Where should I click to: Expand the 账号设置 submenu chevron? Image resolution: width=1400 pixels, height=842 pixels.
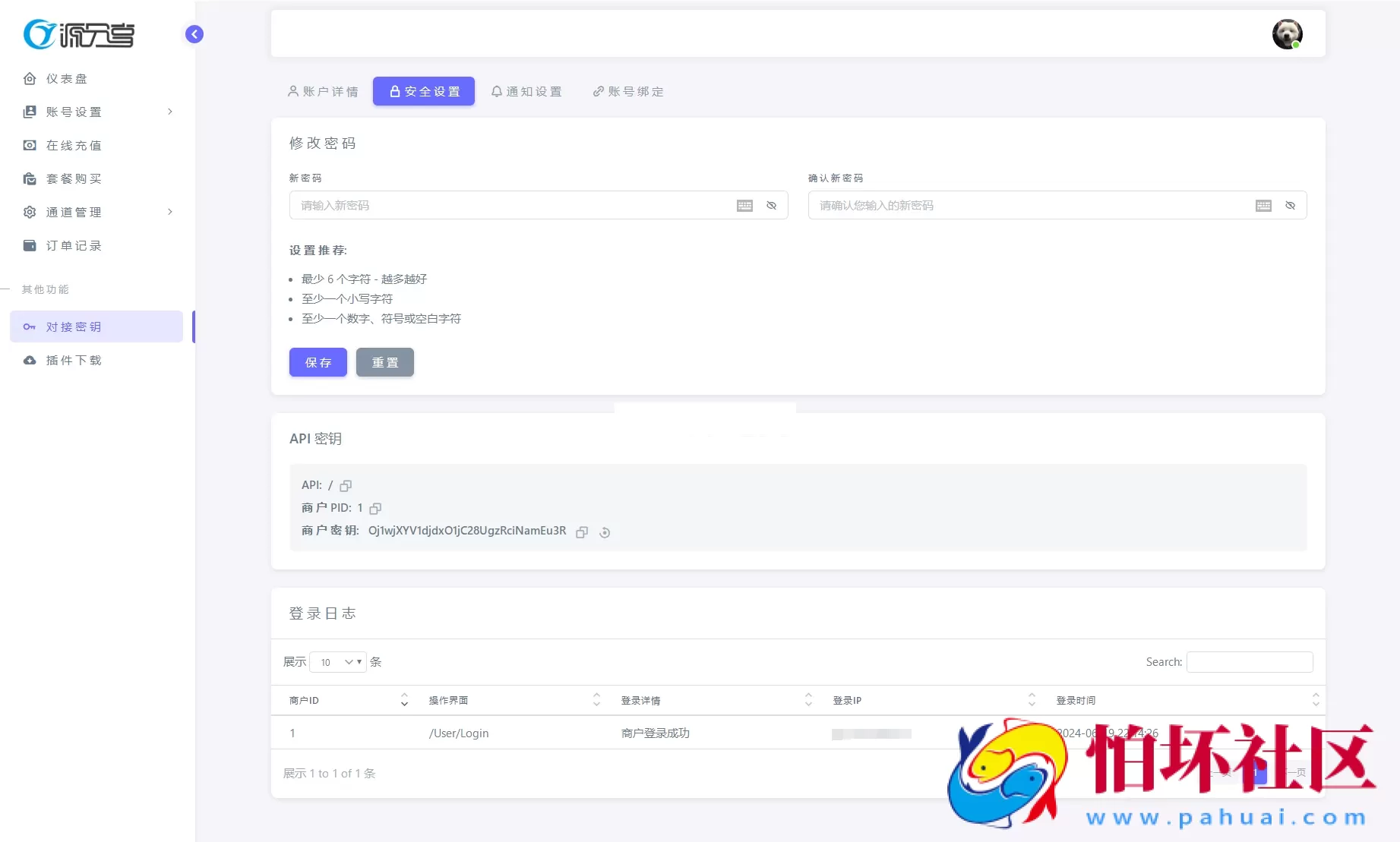pos(170,112)
